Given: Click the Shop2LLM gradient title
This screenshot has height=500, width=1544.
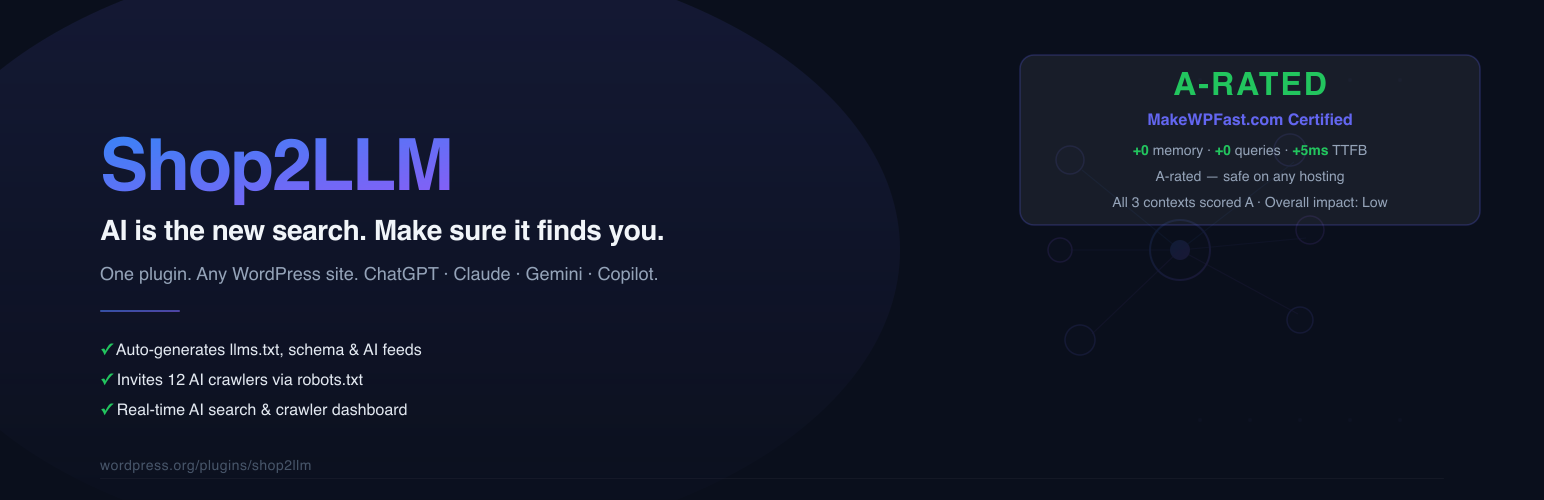Looking at the screenshot, I should click(277, 165).
